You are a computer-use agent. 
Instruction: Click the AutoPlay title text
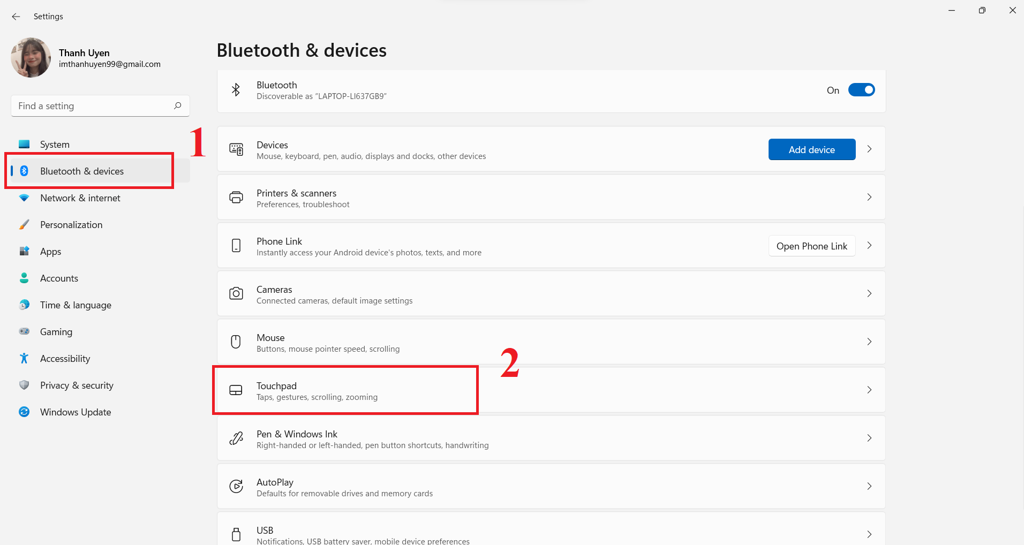[x=275, y=482]
